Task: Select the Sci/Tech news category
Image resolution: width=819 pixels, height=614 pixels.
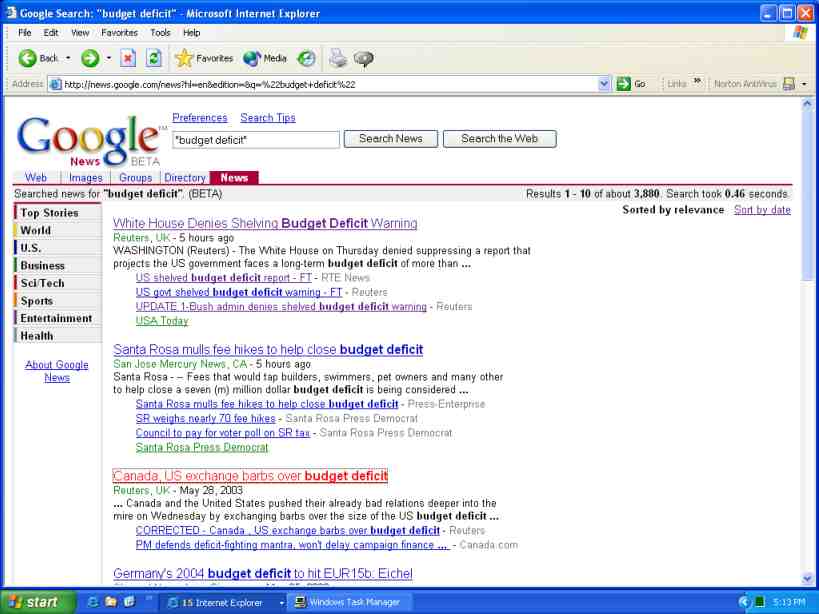Action: coord(42,283)
